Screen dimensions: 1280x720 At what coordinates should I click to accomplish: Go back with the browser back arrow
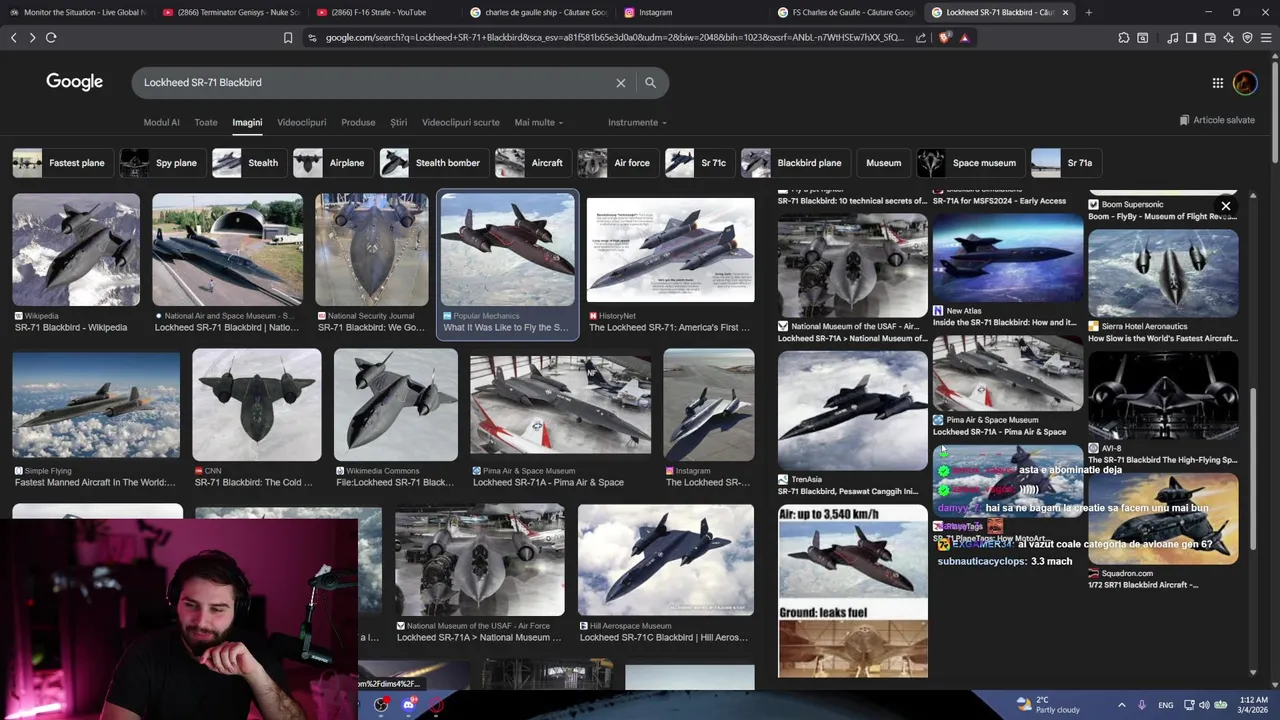(x=13, y=37)
